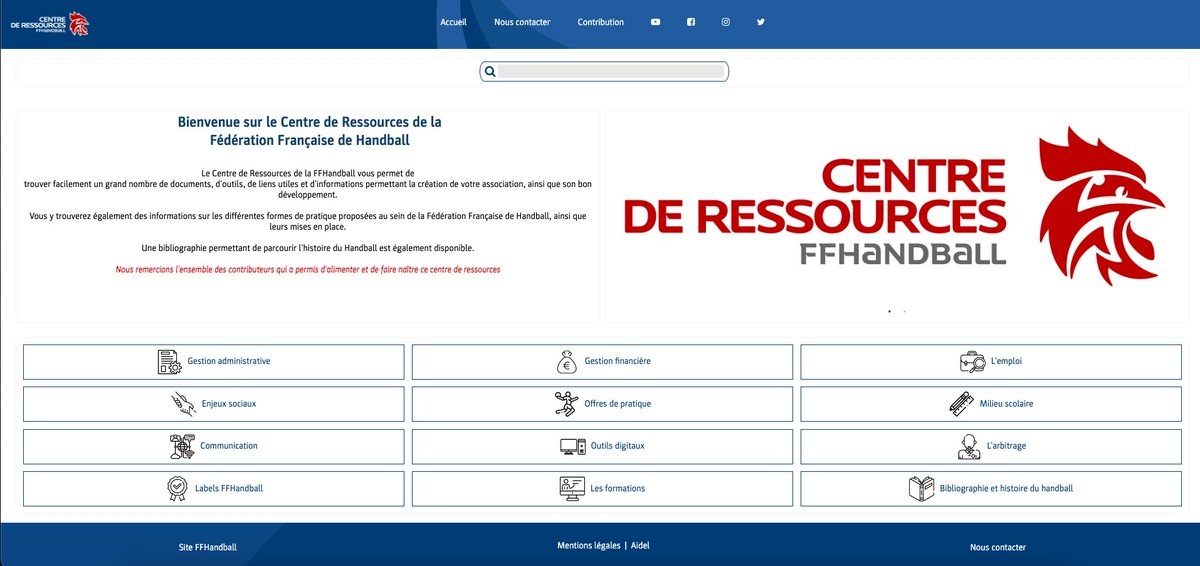The width and height of the screenshot is (1200, 566).
Task: Click the Labels FFHandball badge icon
Action: coord(177,488)
